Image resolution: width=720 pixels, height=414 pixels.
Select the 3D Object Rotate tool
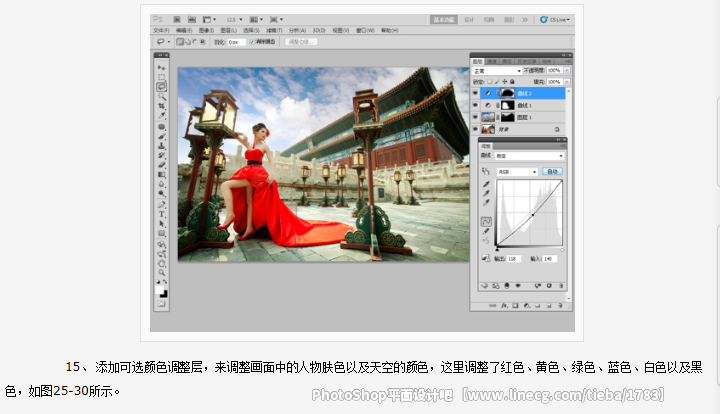click(x=162, y=245)
